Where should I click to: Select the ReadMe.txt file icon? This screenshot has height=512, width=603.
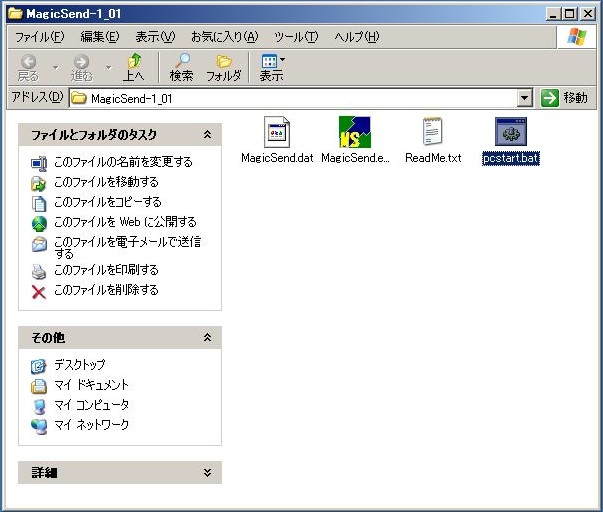point(433,132)
